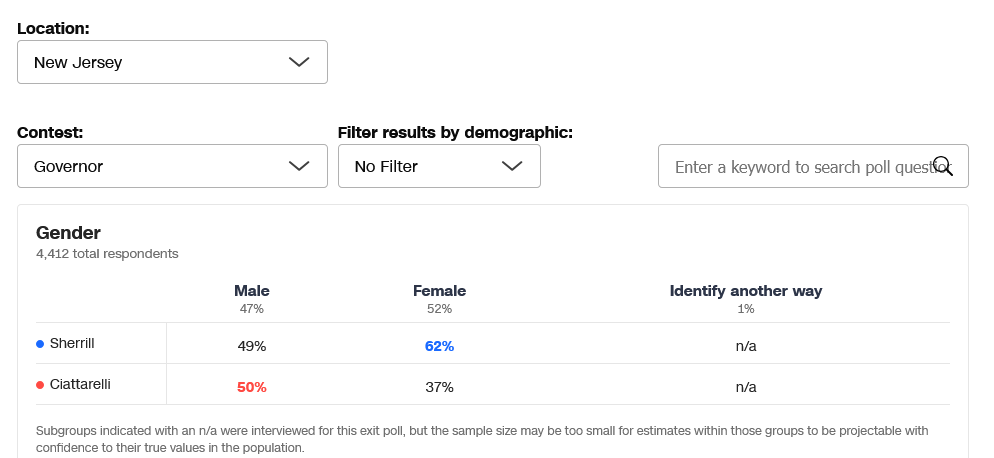Click Ciattarelli's 50% male result
The image size is (994, 458).
[252, 387]
